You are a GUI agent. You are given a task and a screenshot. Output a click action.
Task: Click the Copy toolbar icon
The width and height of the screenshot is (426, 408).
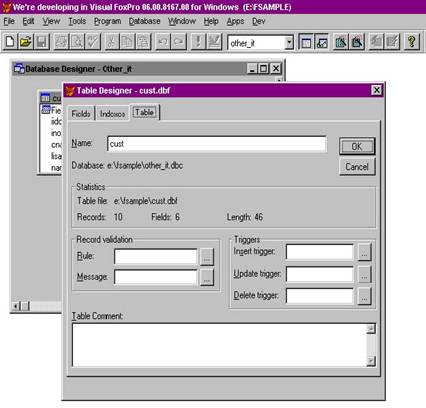point(127,42)
